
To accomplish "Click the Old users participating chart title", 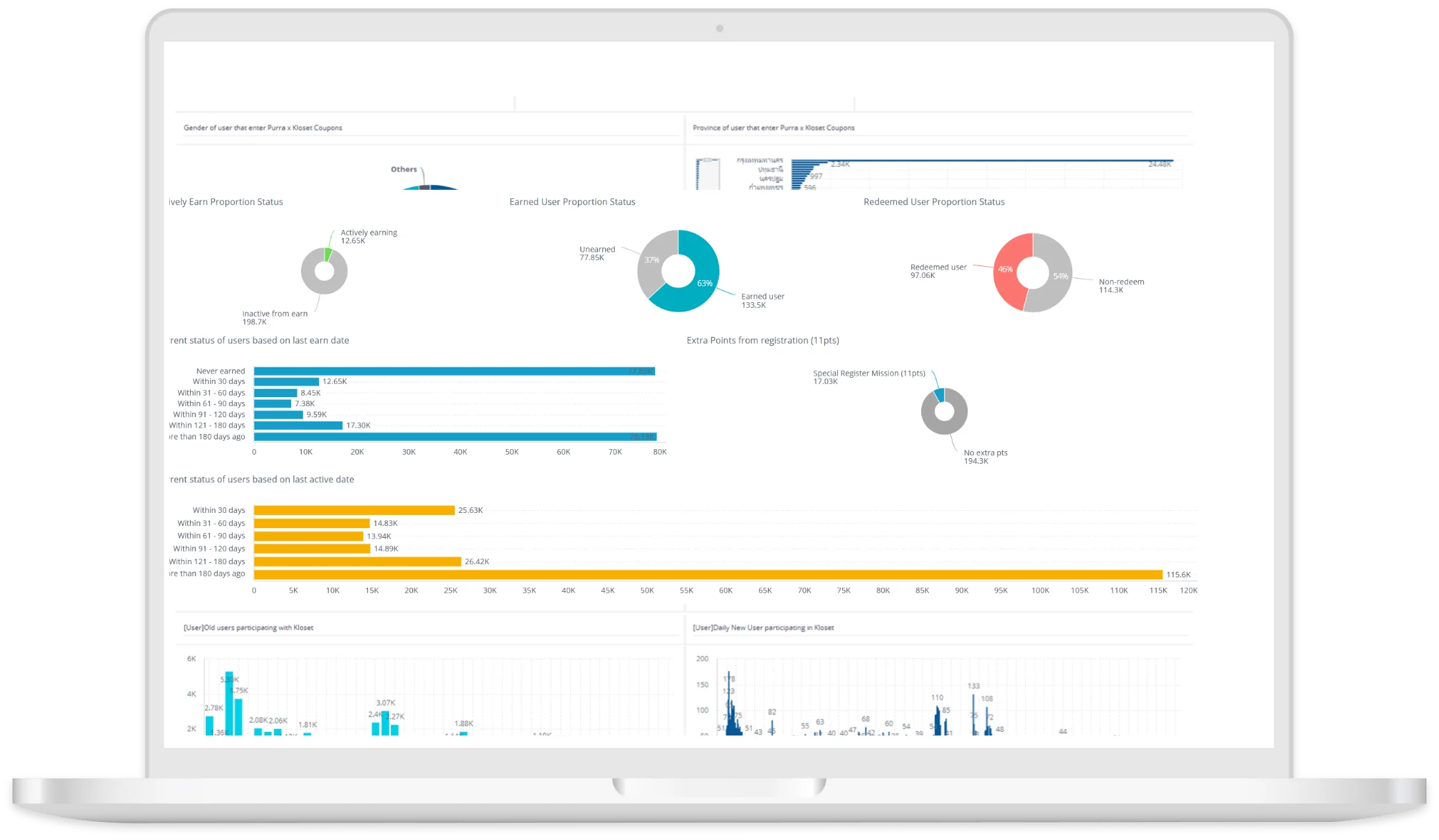I will click(x=248, y=628).
